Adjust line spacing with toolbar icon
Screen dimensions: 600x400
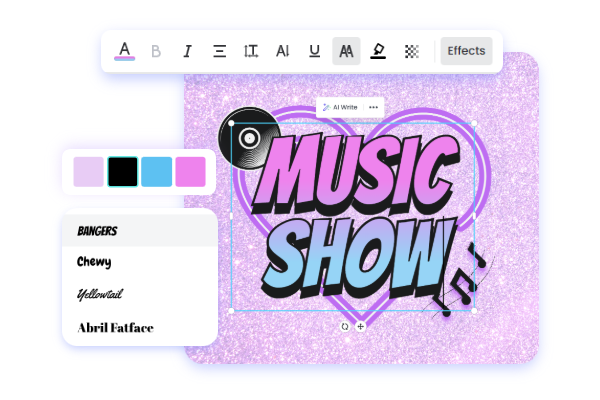(251, 51)
